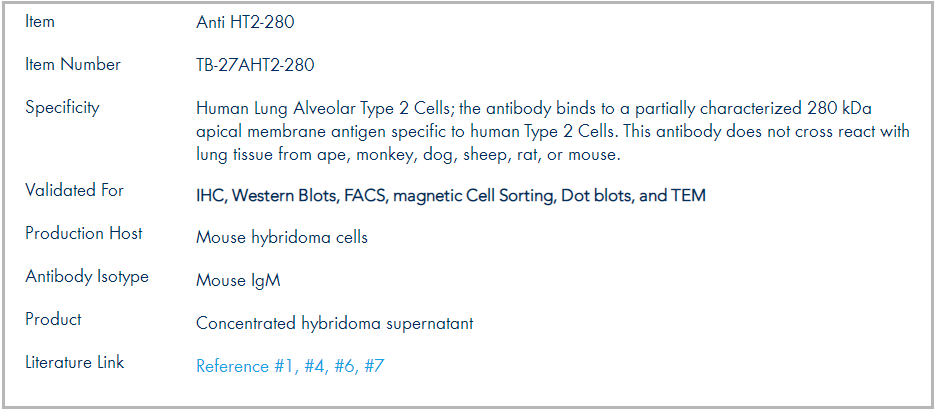Click the Item label
Viewport: 938px width, 412px height.
39,22
